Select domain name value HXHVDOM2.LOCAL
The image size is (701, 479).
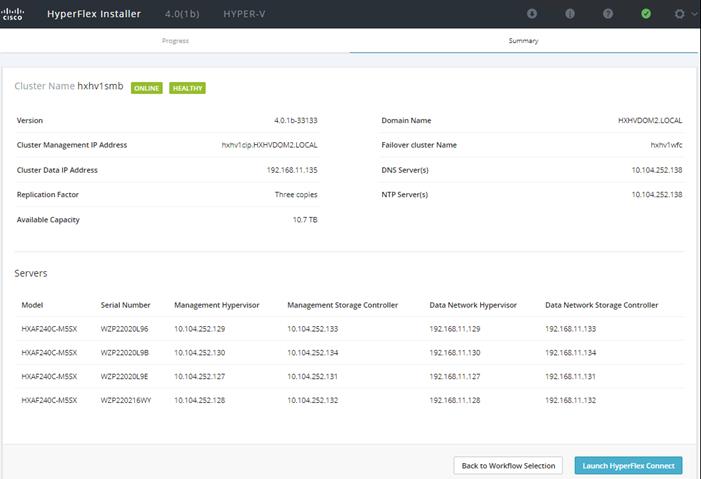[x=650, y=120]
